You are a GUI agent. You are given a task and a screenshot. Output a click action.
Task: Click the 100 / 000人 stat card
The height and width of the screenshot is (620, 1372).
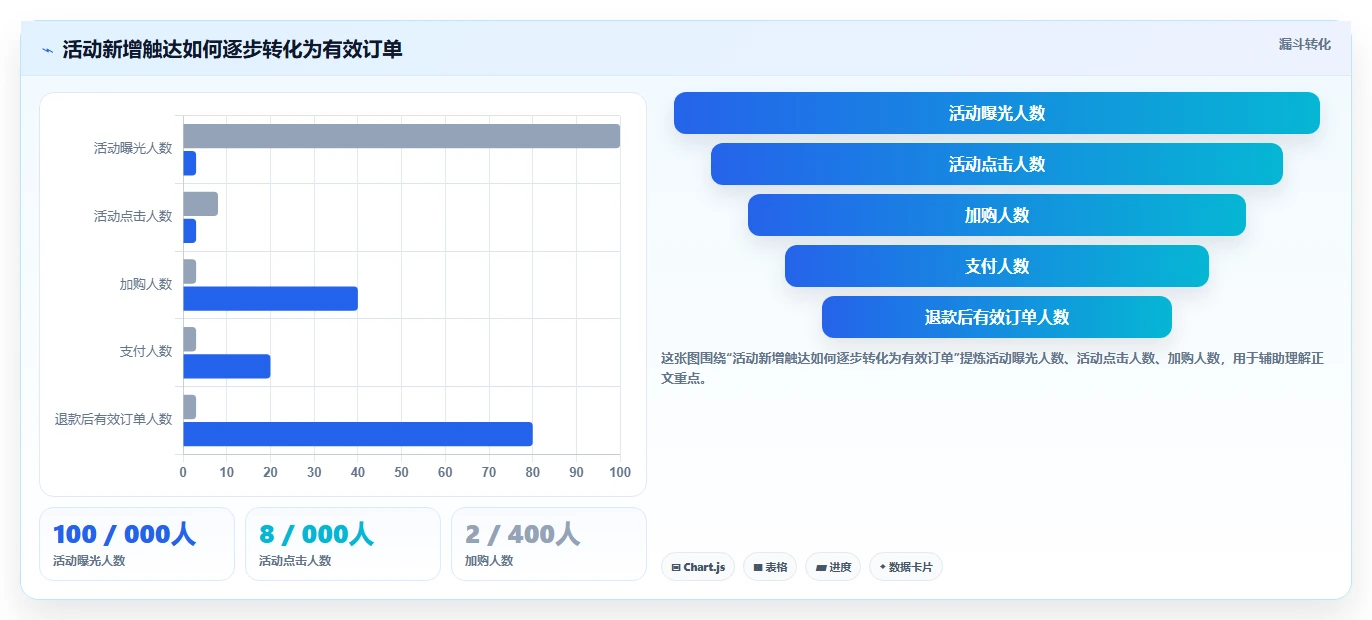click(x=137, y=544)
